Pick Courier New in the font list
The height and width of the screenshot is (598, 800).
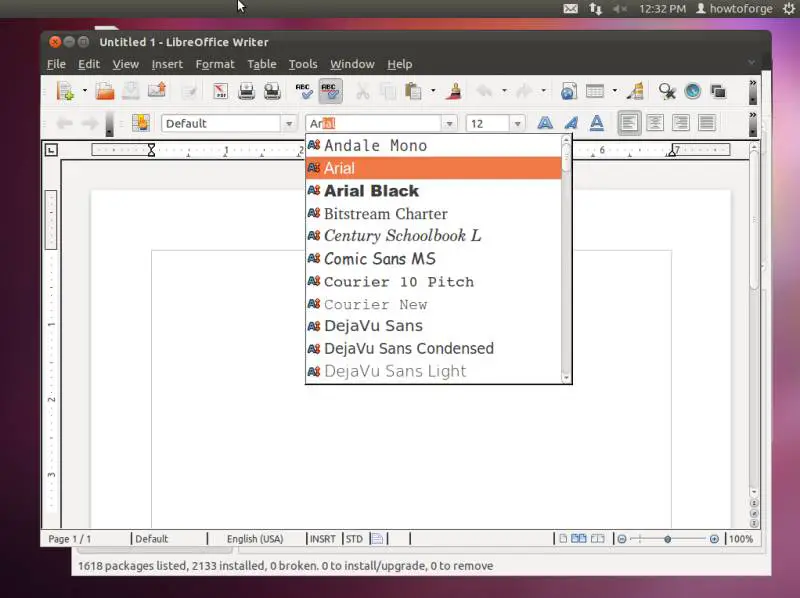click(x=433, y=304)
